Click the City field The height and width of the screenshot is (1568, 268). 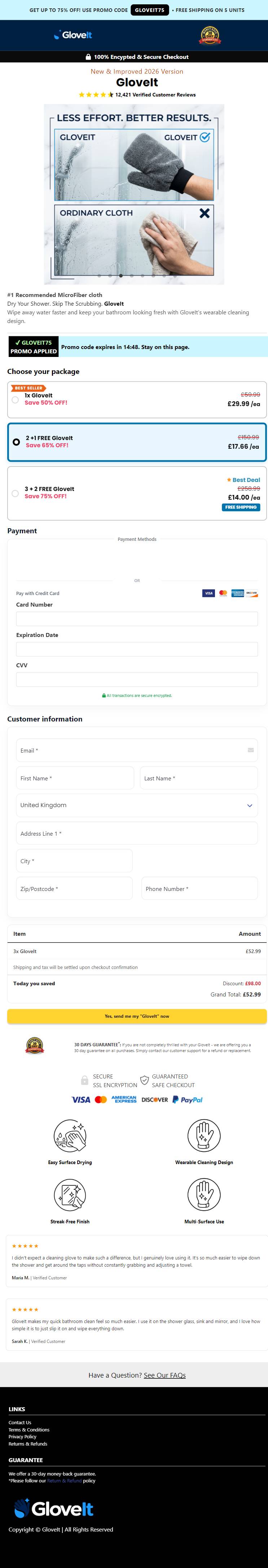click(74, 861)
